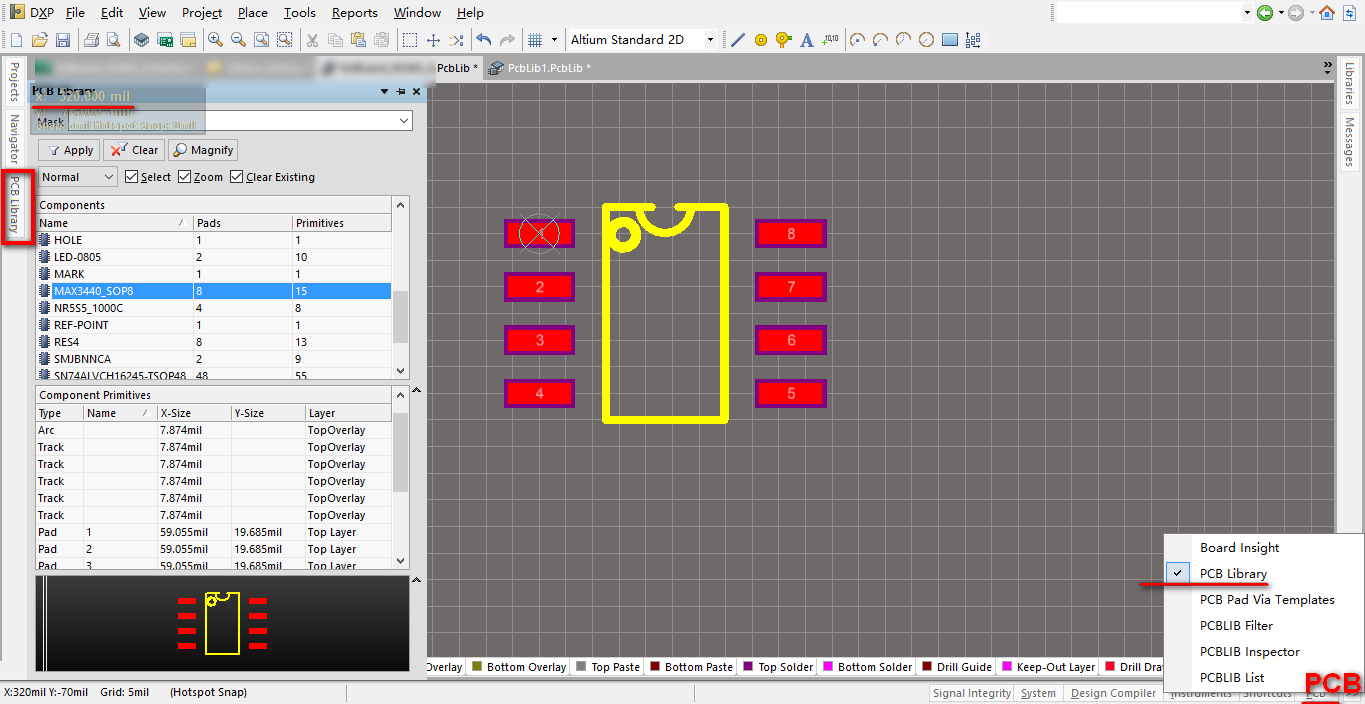The width and height of the screenshot is (1365, 704).
Task: Click the Undo arrow icon
Action: point(484,40)
